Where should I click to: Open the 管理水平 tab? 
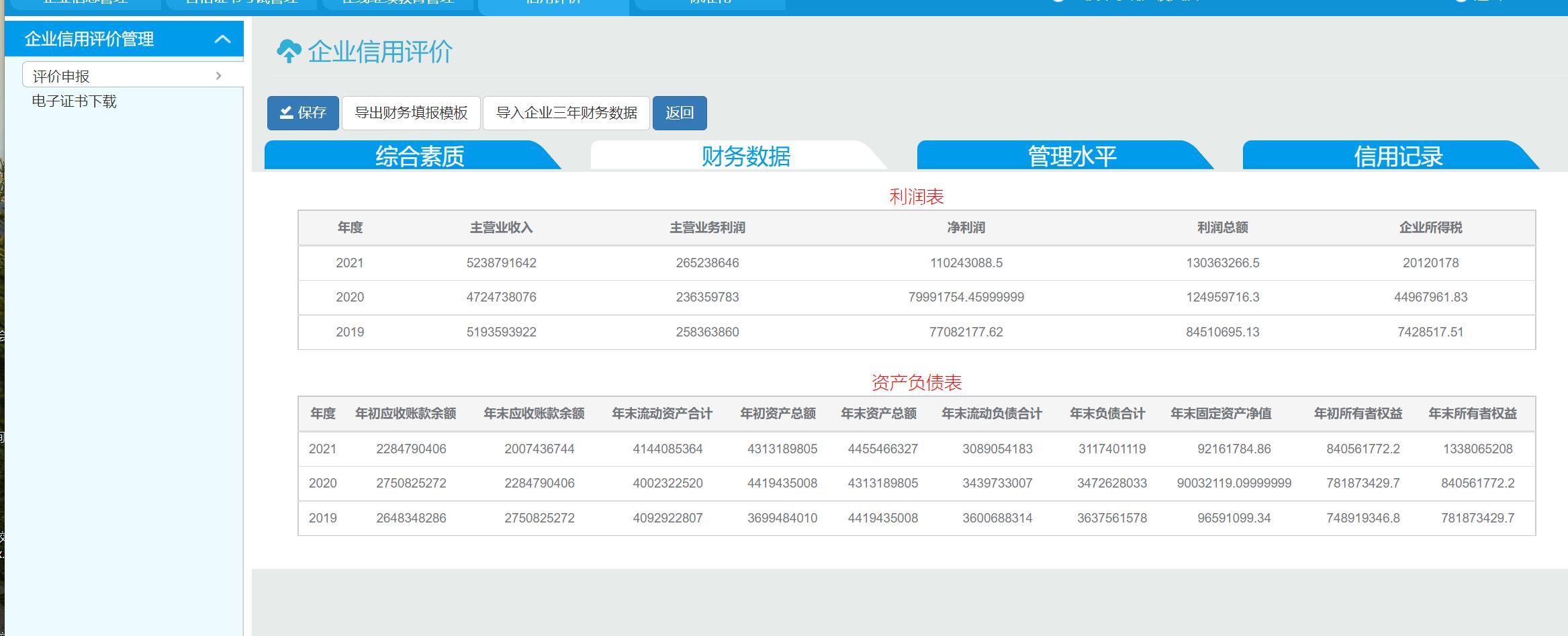pyautogui.click(x=1072, y=156)
